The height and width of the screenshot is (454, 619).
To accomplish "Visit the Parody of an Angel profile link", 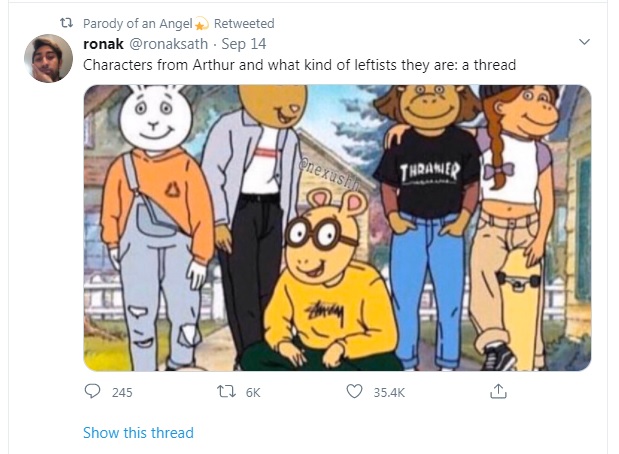I will coord(138,24).
